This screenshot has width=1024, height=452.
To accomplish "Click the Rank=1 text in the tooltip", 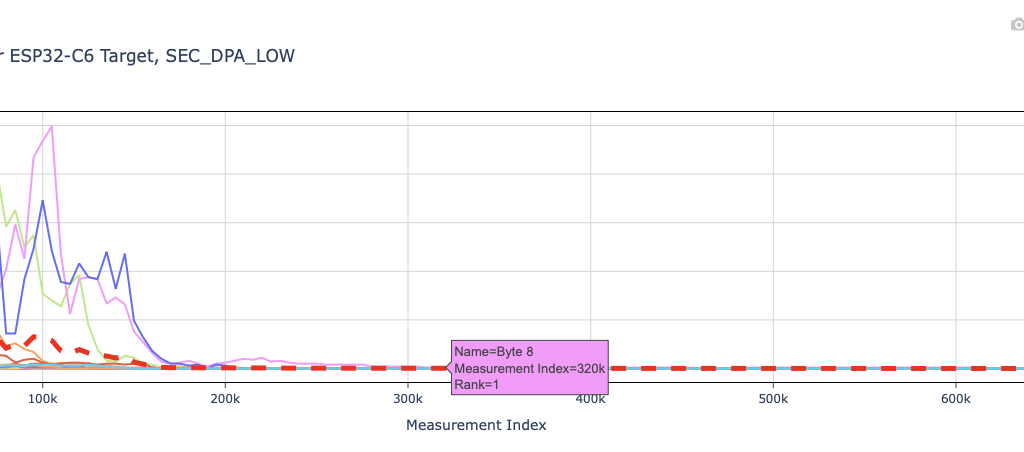I will coord(476,384).
